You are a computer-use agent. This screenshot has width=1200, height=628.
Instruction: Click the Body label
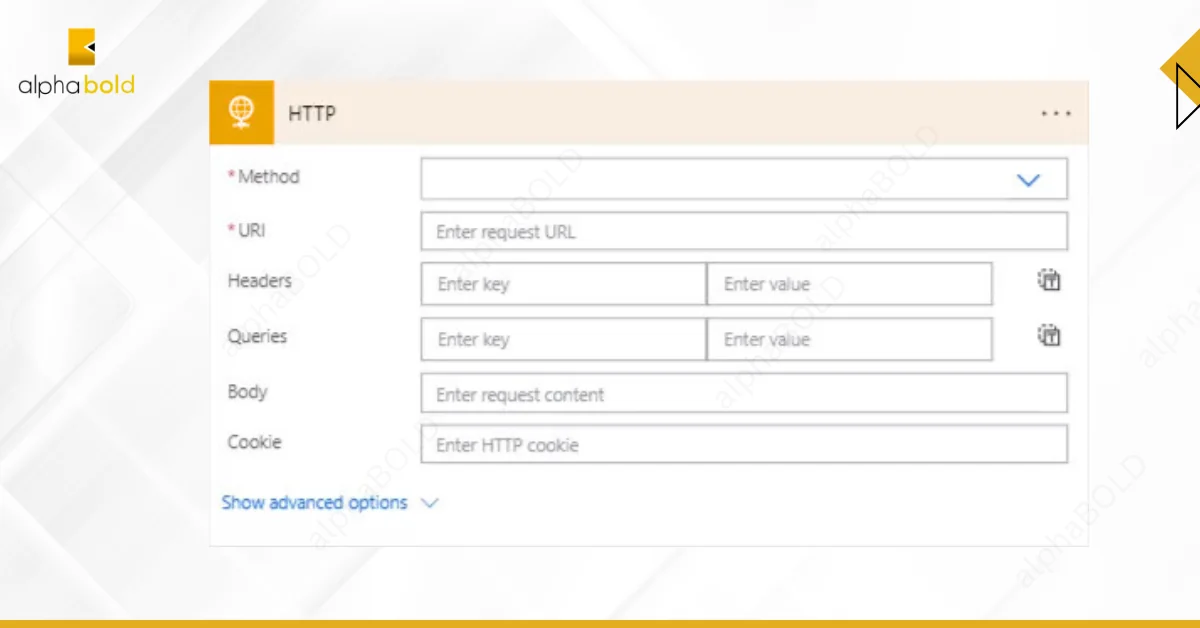click(x=247, y=391)
